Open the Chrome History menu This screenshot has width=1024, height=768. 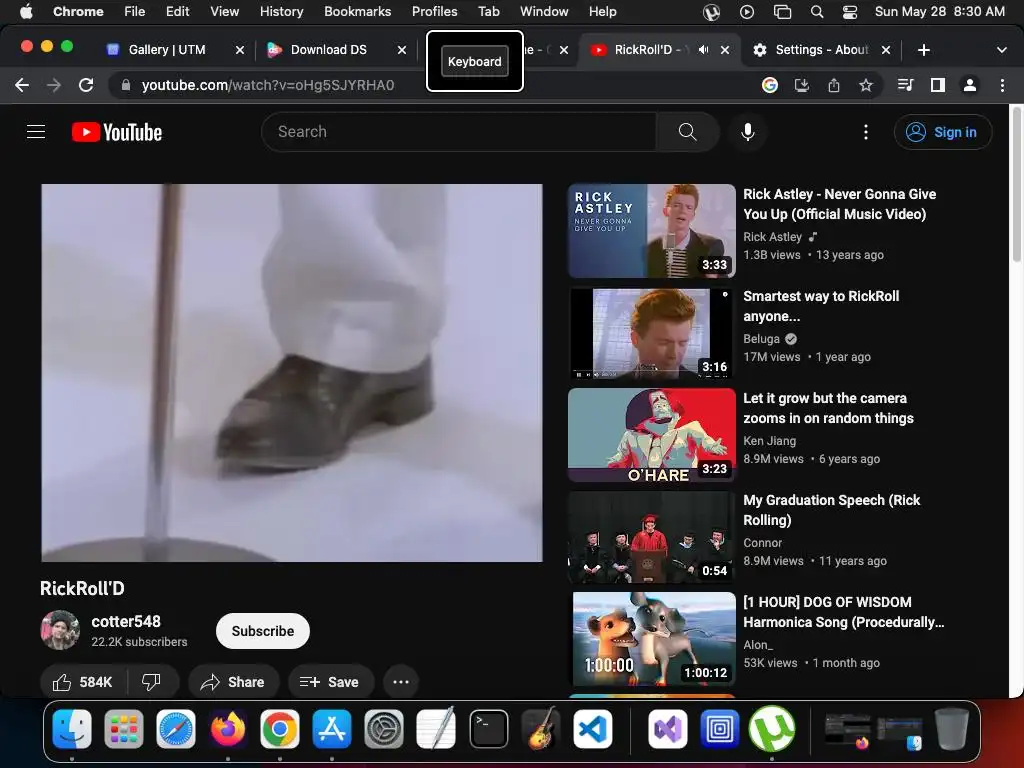pos(281,12)
